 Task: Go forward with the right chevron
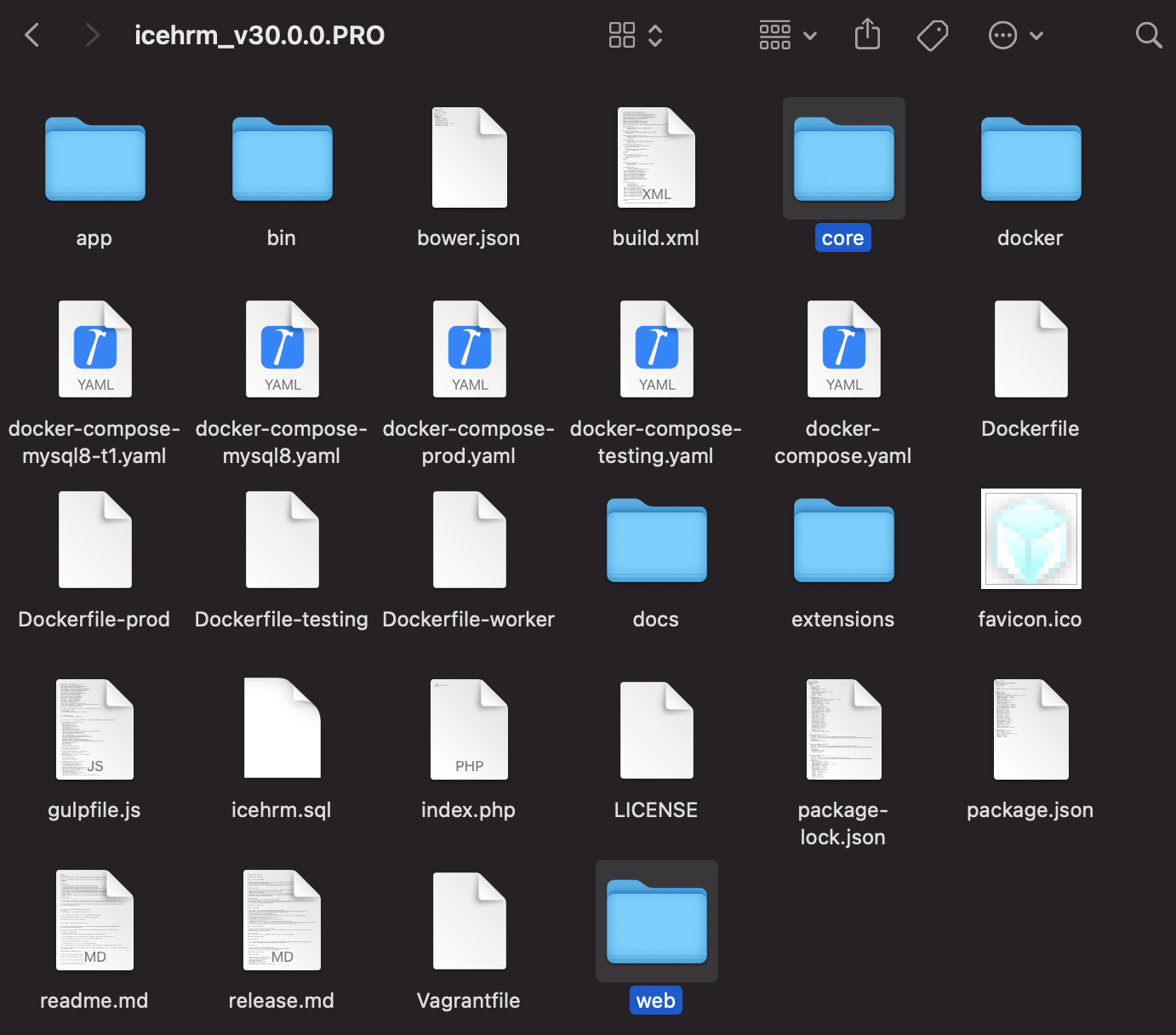93,35
